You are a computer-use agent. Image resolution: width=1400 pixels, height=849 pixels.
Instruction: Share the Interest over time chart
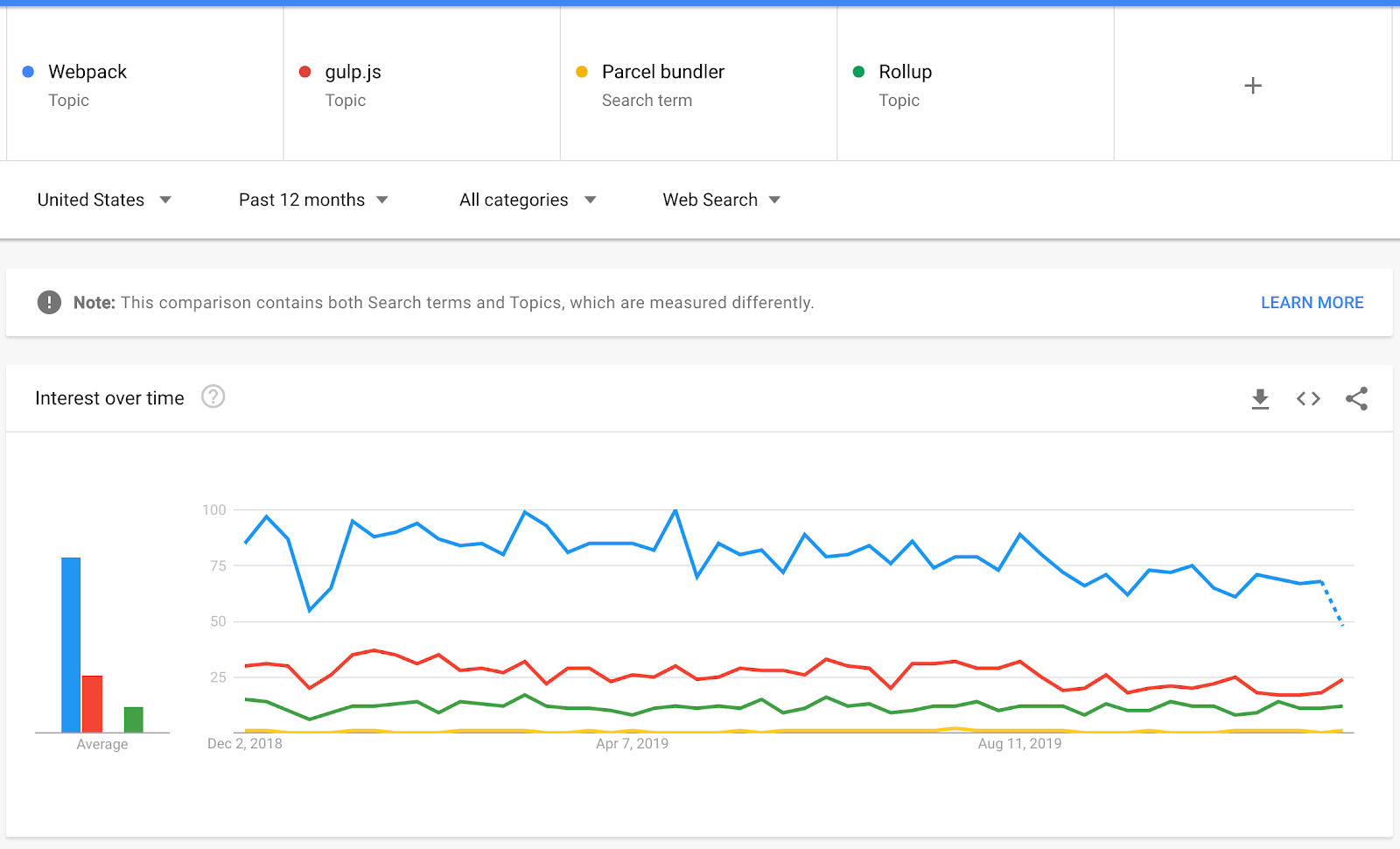pos(1355,398)
